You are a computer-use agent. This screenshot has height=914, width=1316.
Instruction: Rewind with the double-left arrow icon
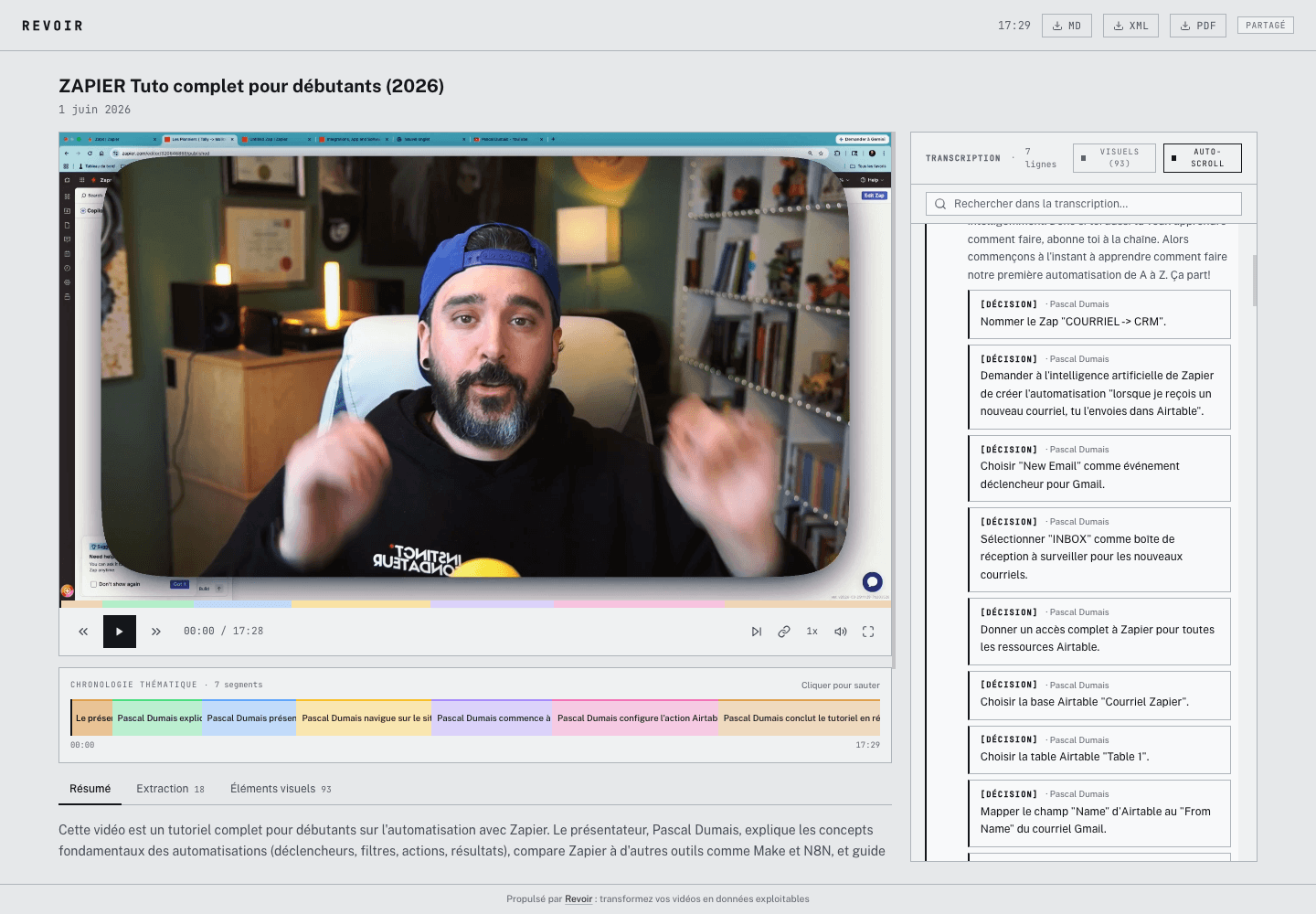click(83, 632)
